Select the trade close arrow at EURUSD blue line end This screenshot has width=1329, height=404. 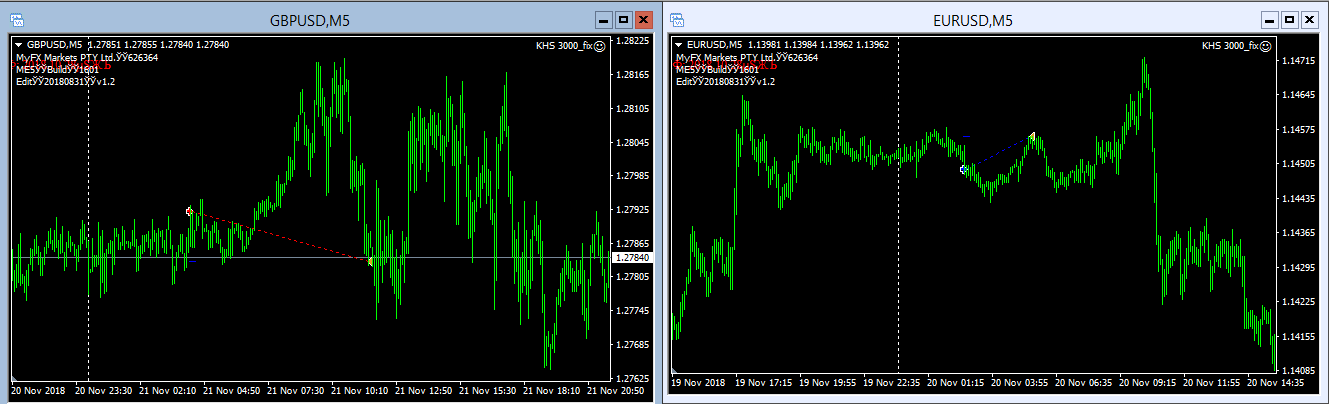(x=1031, y=135)
